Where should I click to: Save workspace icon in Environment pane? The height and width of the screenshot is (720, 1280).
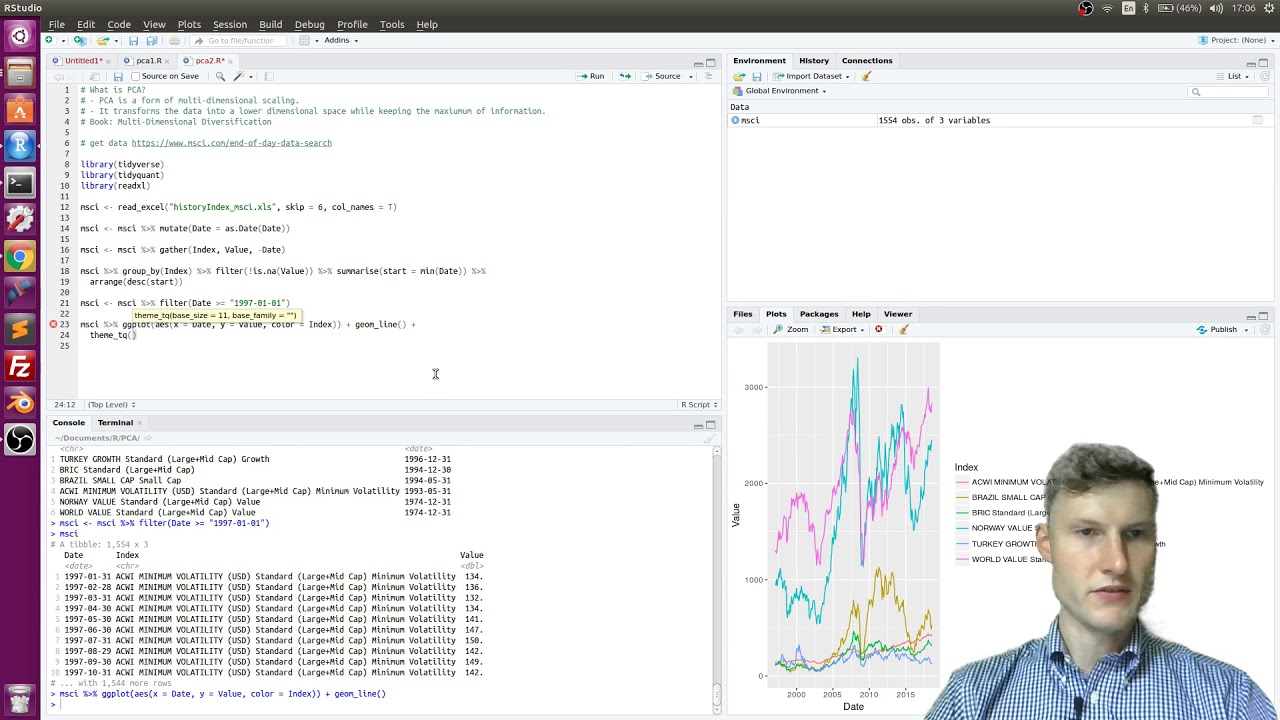[x=757, y=76]
